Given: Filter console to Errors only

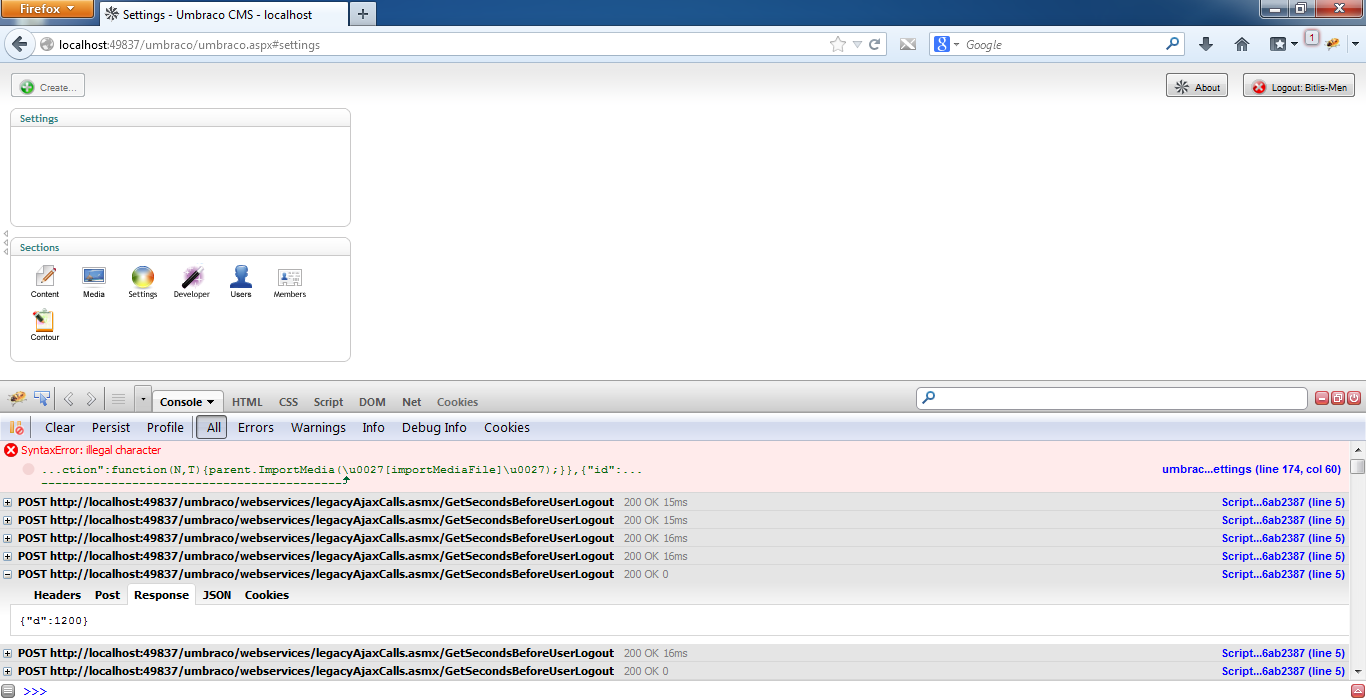Looking at the screenshot, I should click(256, 428).
